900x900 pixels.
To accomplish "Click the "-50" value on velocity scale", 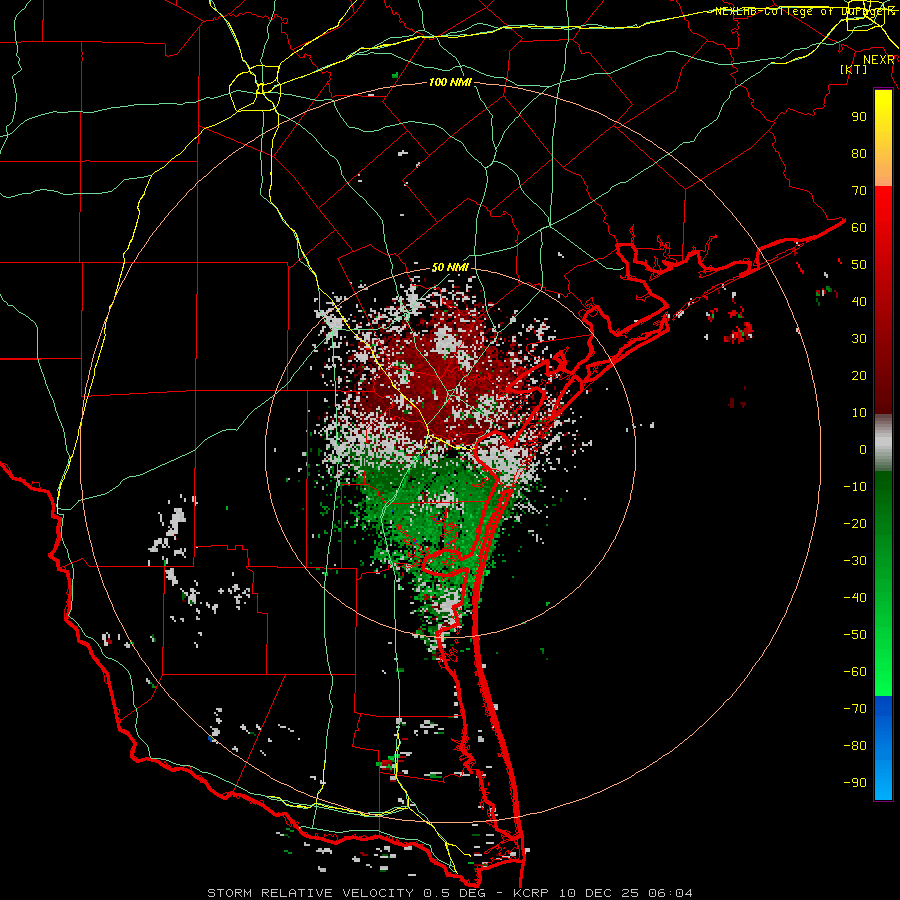I will point(855,635).
